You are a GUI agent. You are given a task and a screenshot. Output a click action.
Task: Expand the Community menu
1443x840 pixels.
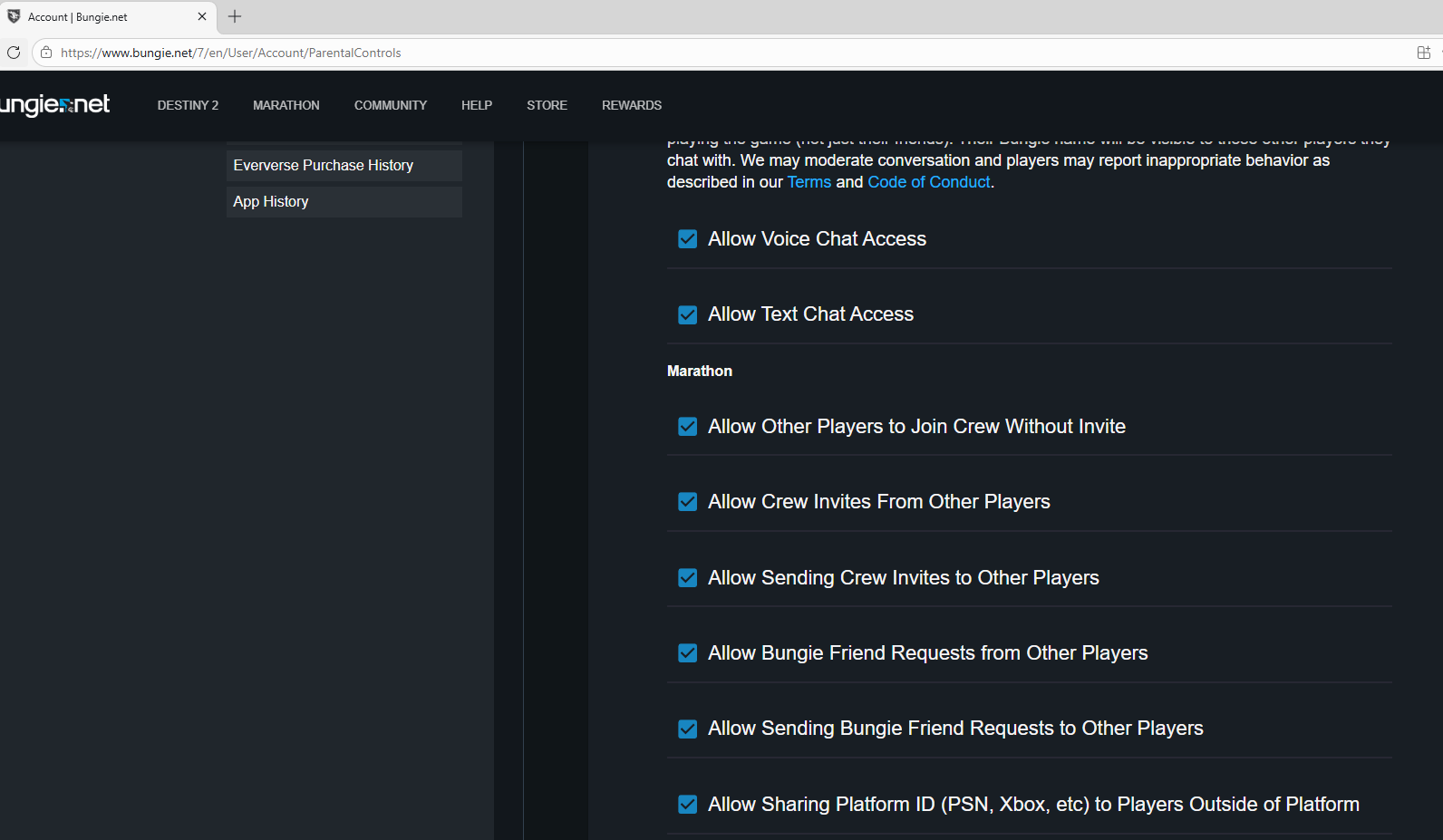(390, 105)
